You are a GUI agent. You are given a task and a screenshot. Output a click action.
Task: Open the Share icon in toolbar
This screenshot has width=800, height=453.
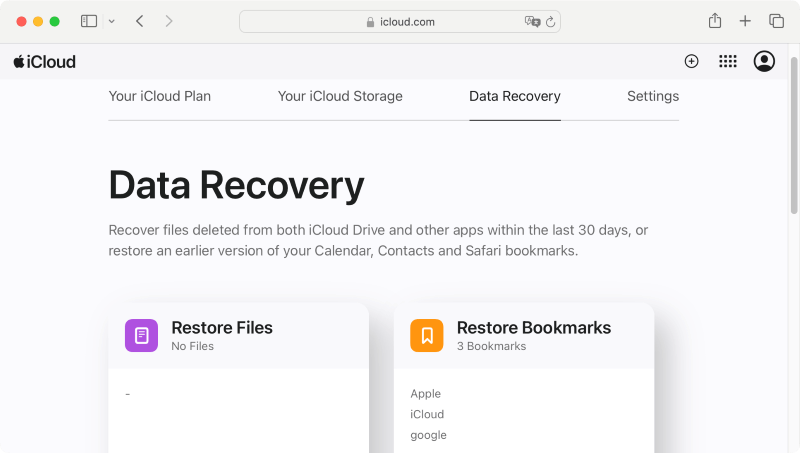click(x=715, y=20)
